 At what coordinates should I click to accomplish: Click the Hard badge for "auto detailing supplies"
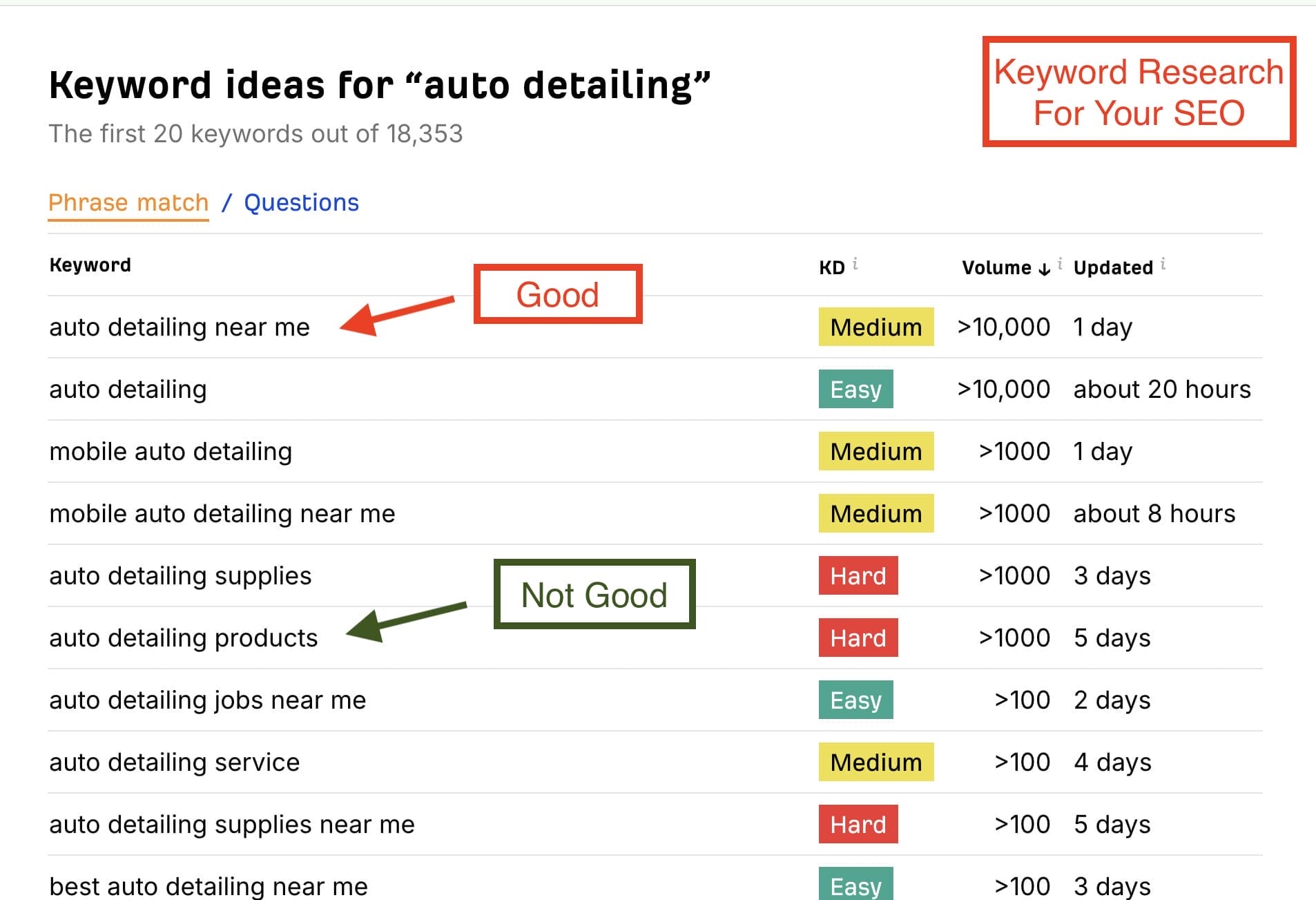pos(857,575)
